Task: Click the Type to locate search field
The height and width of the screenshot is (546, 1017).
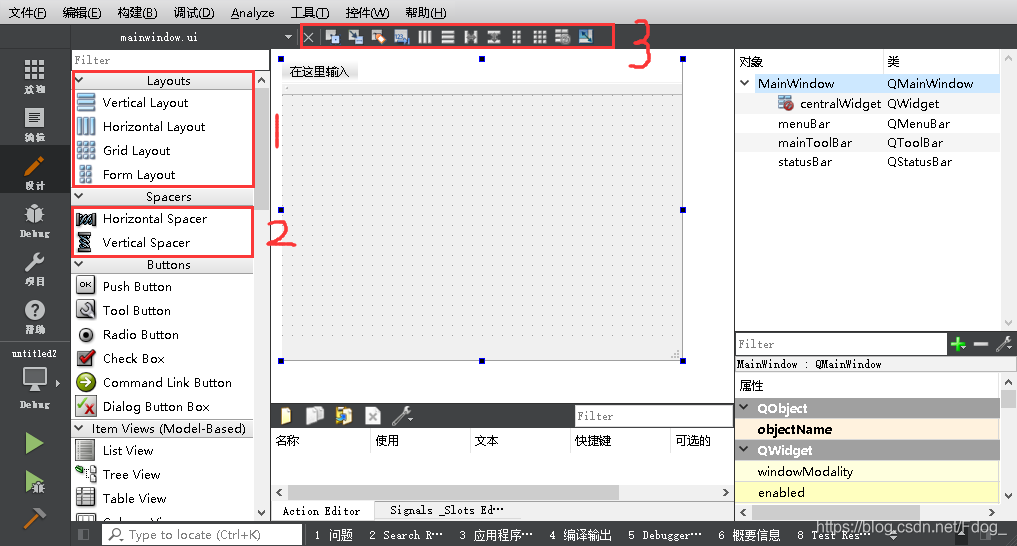Action: (x=202, y=534)
